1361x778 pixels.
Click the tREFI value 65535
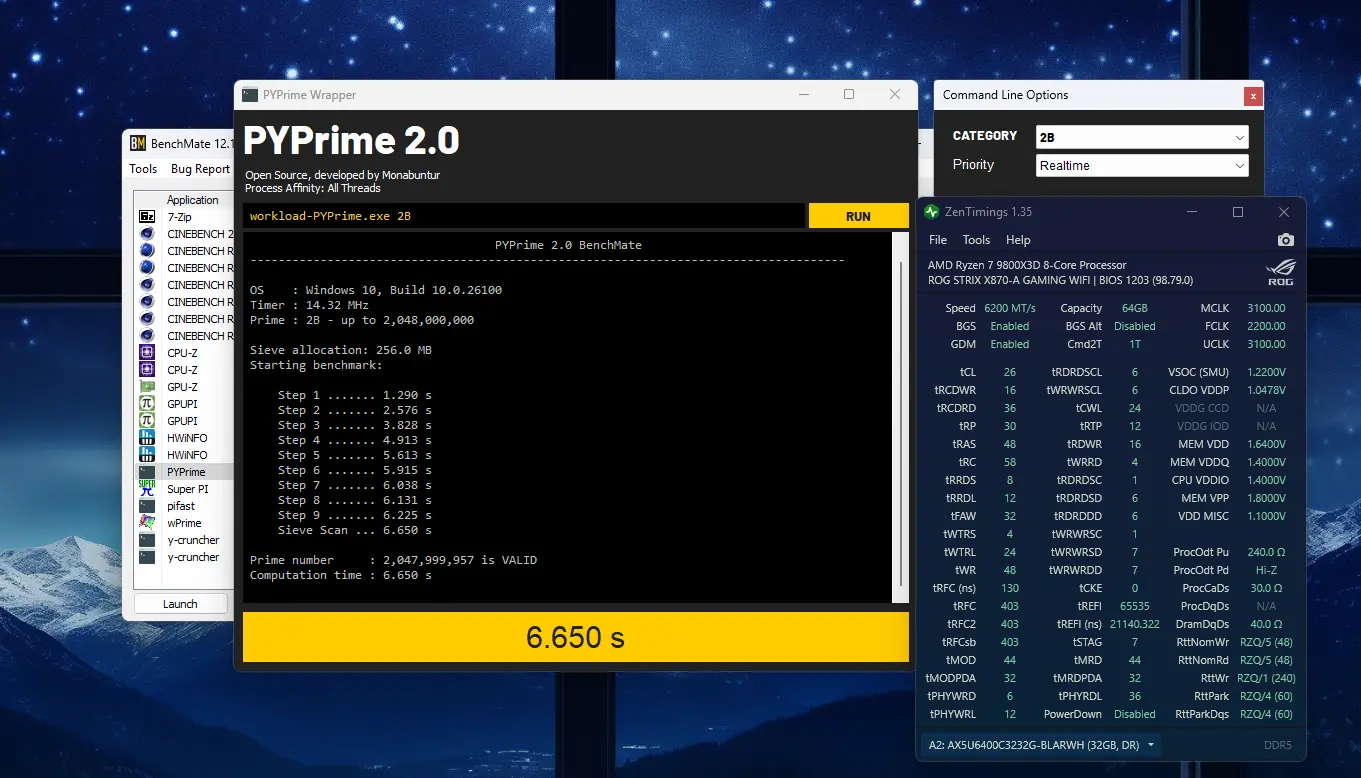coord(1134,606)
